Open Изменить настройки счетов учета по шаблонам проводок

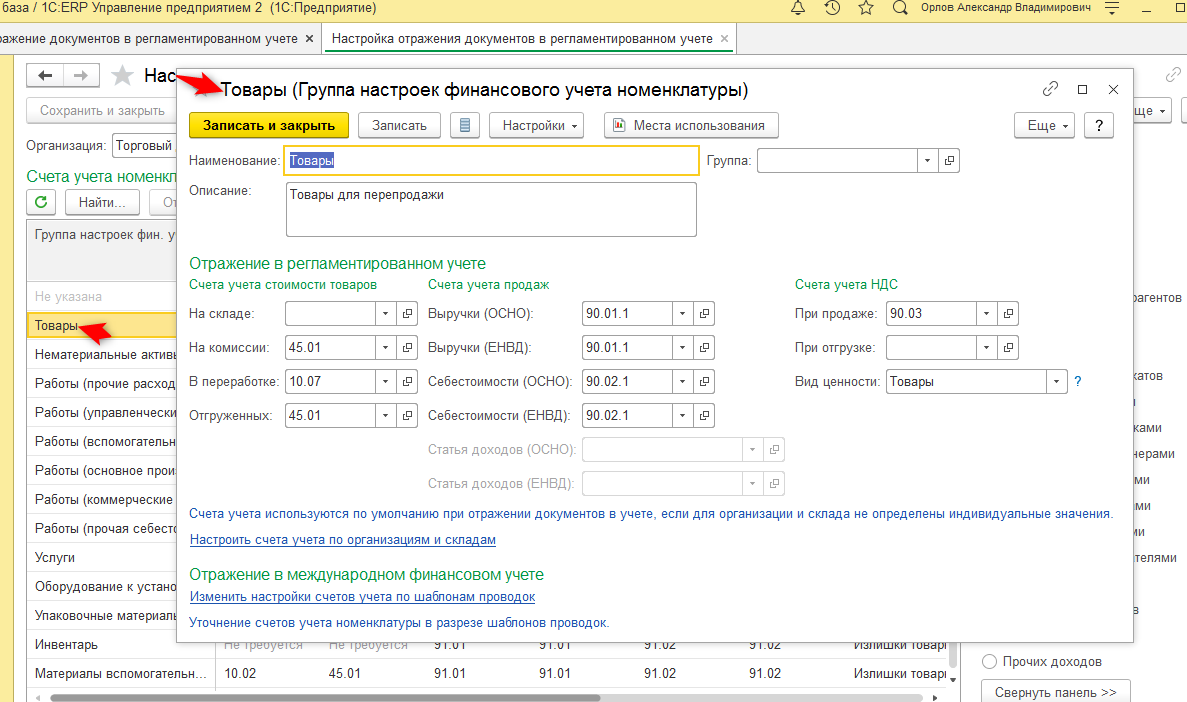(363, 596)
